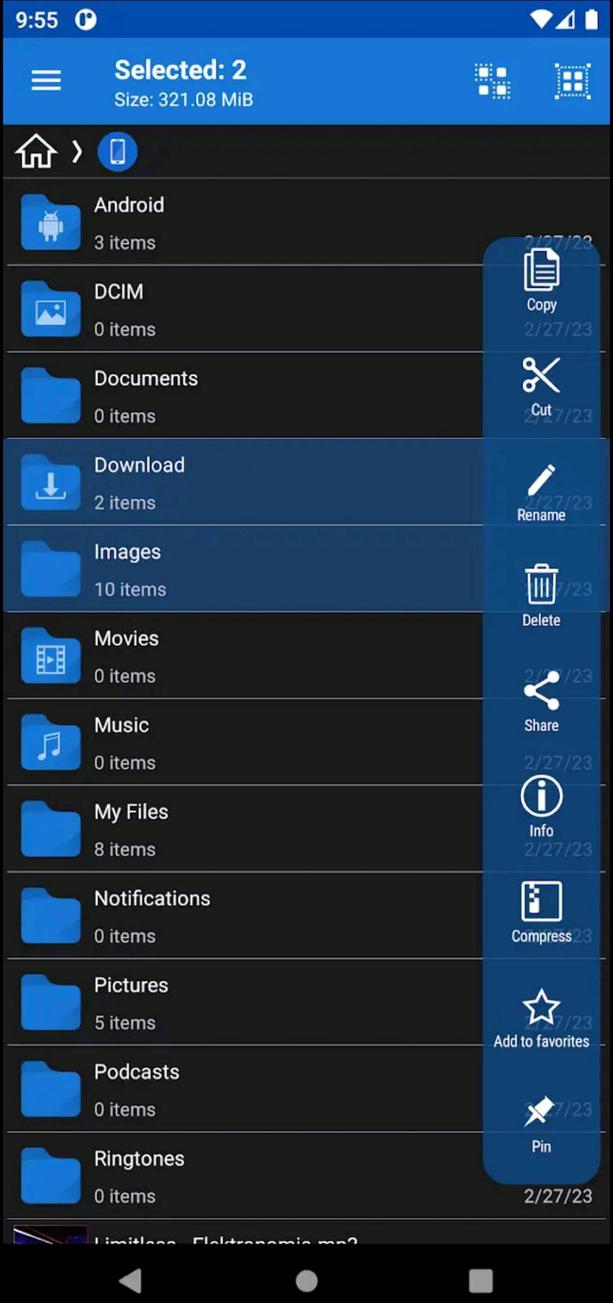Tap the Pictures folder icon
The image size is (613, 1303).
click(x=50, y=1002)
